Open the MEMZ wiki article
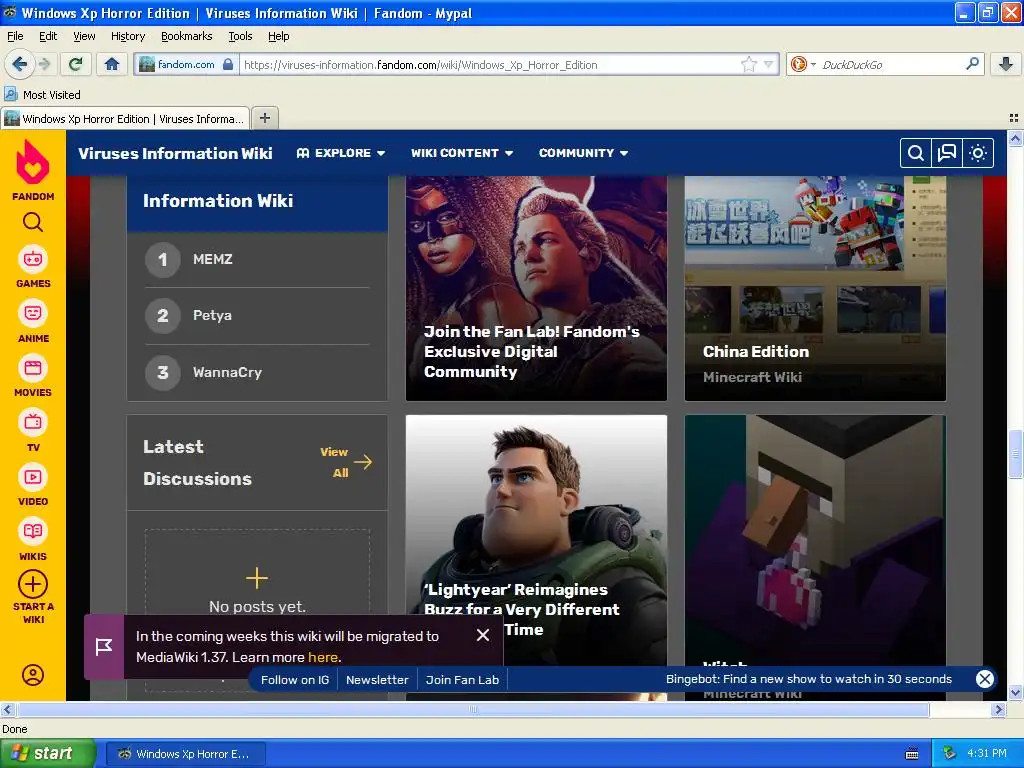1024x768 pixels. click(x=212, y=259)
